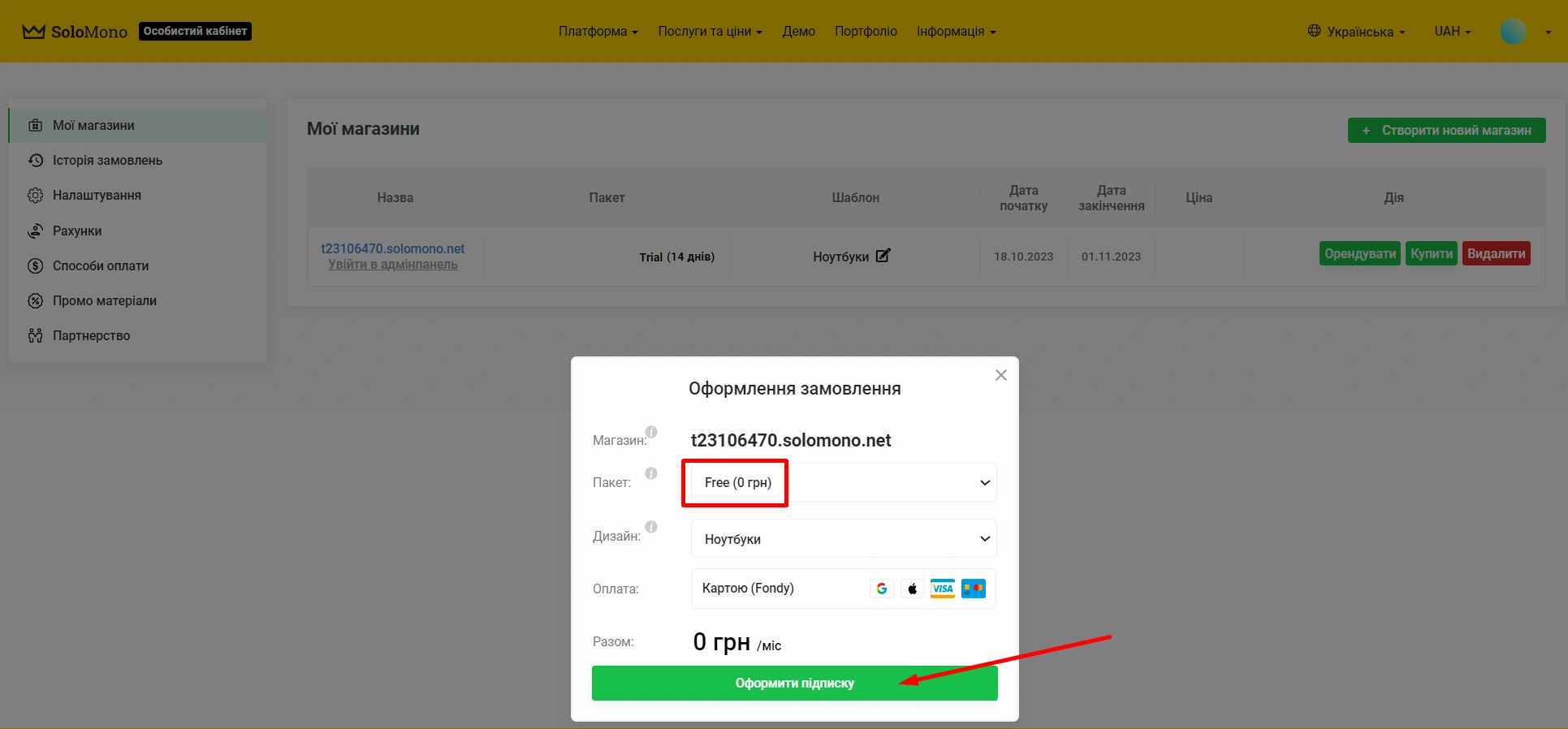Open the UAH currency dropdown

[1452, 32]
